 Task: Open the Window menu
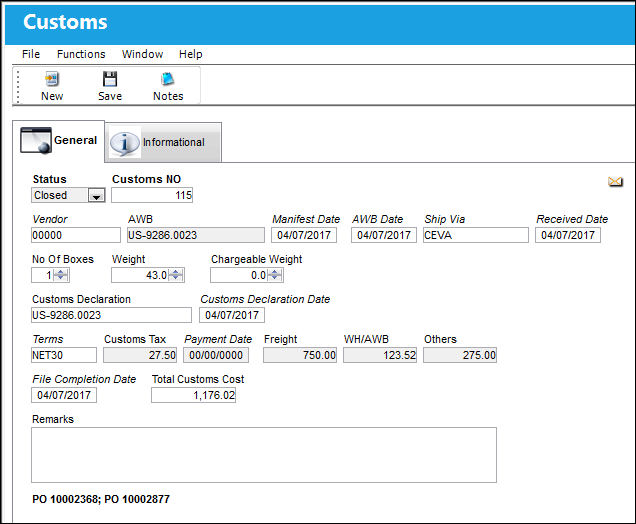point(142,54)
